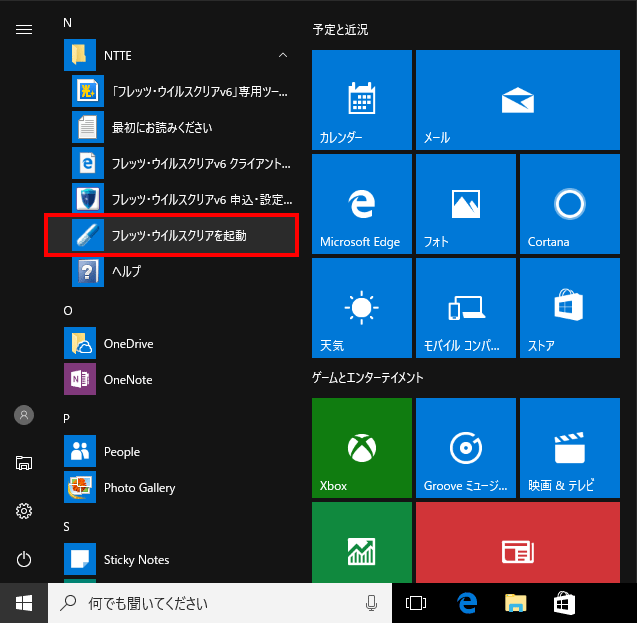Image resolution: width=637 pixels, height=623 pixels.
Task: Jump to letter index via the O header
Action: (68, 310)
